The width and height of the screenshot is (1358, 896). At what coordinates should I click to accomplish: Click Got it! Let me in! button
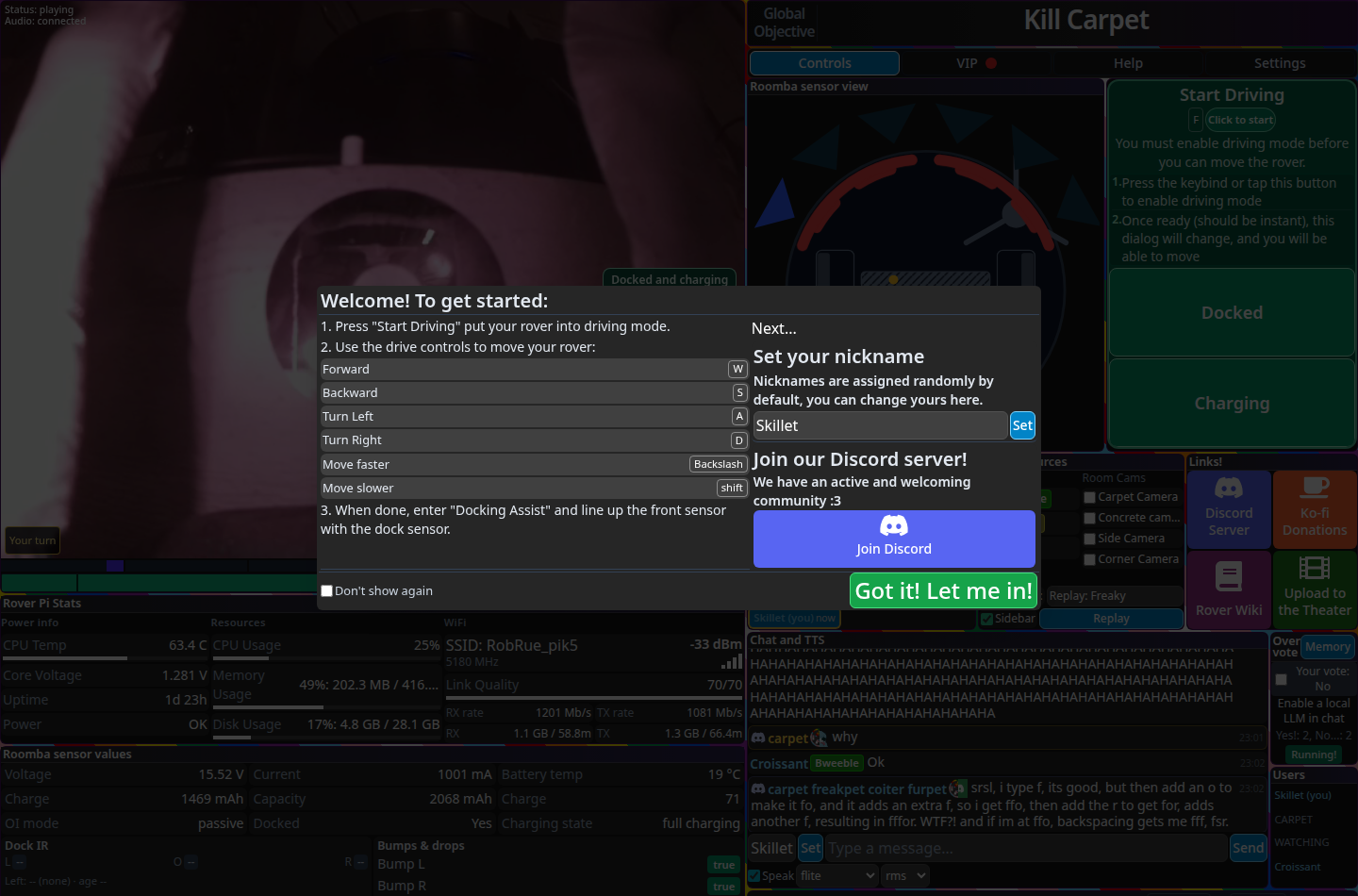944,591
